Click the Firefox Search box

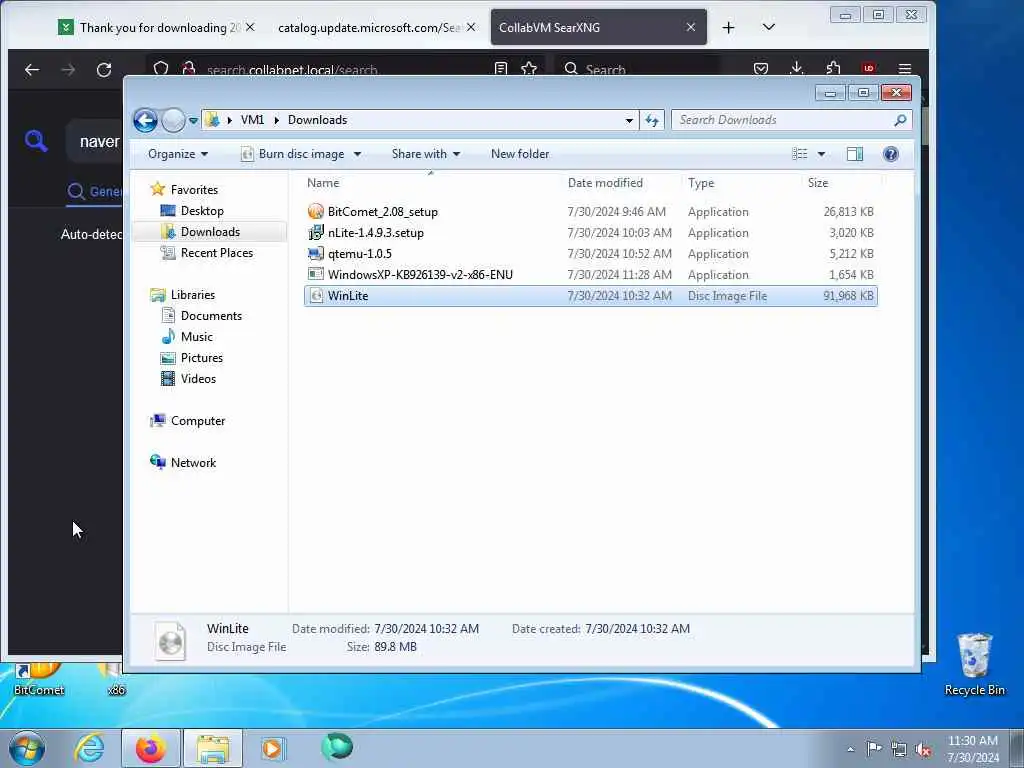pyautogui.click(x=637, y=69)
